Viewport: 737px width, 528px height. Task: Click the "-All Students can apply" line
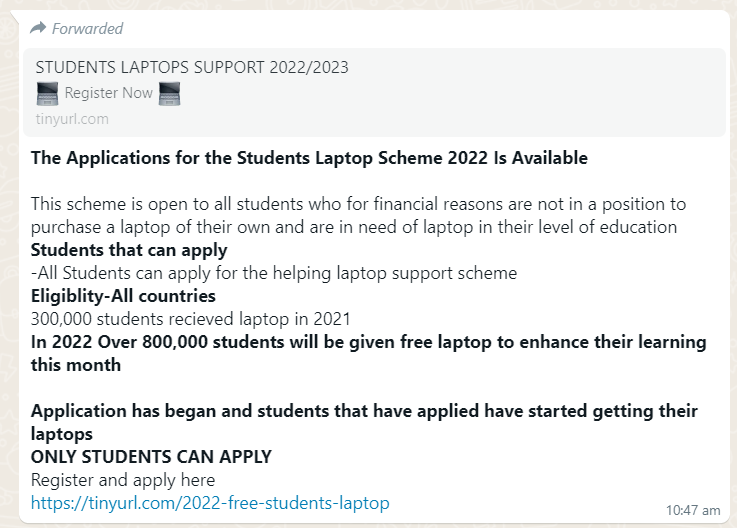[x=274, y=273]
